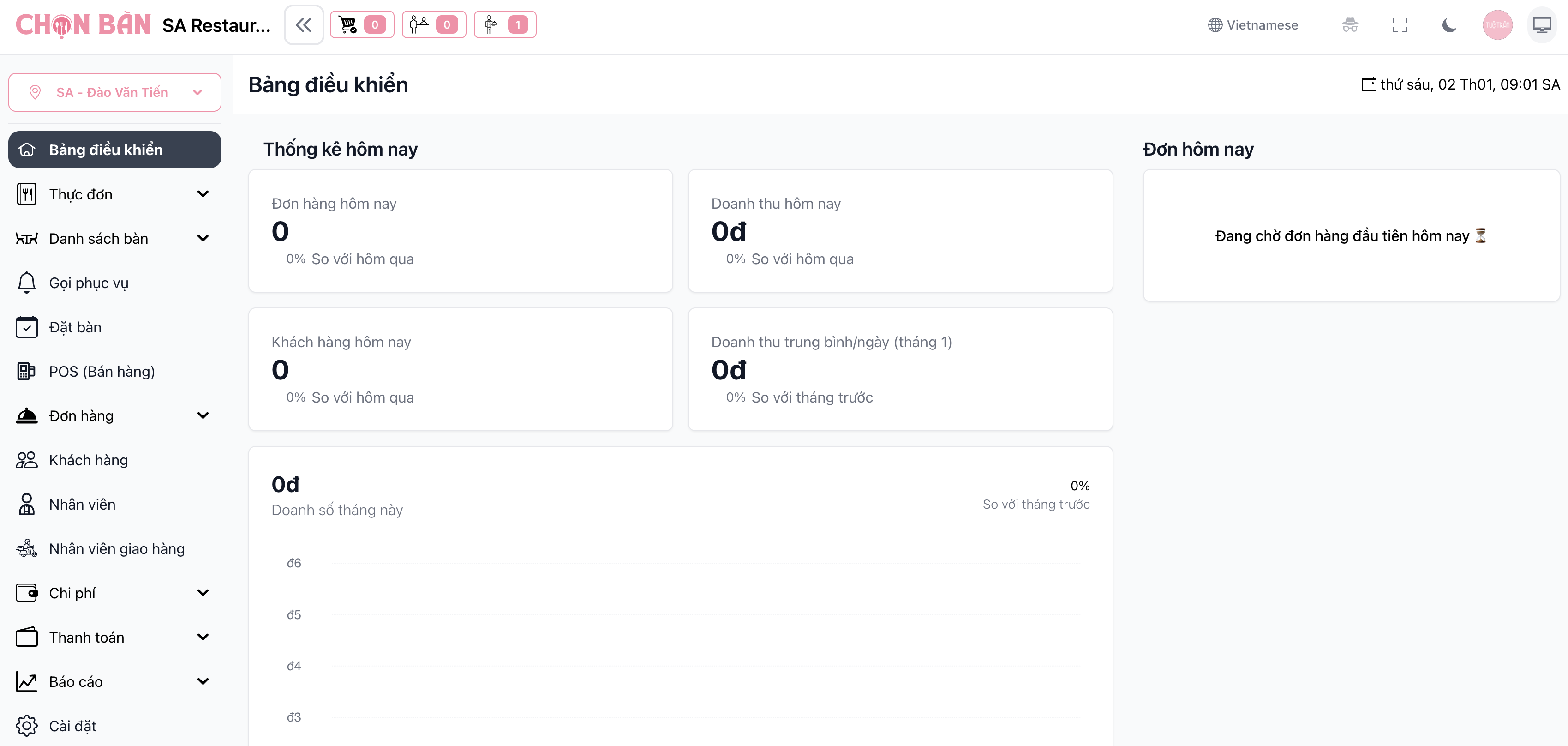Change language from Vietnamese
This screenshot has height=746, width=1568.
1253,25
